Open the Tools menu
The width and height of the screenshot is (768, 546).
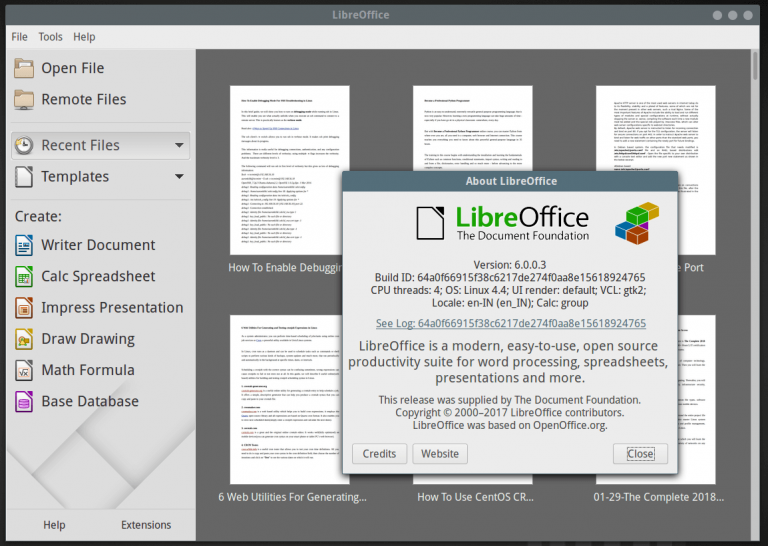point(50,37)
